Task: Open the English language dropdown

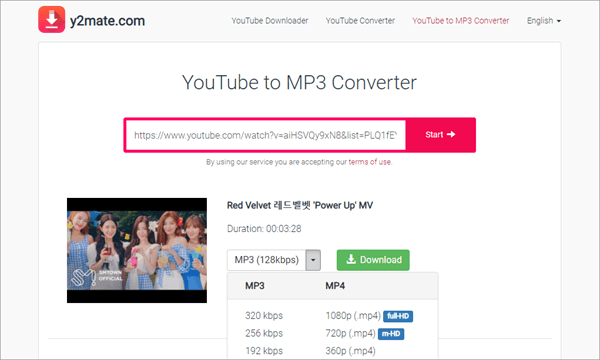Action: pyautogui.click(x=544, y=21)
